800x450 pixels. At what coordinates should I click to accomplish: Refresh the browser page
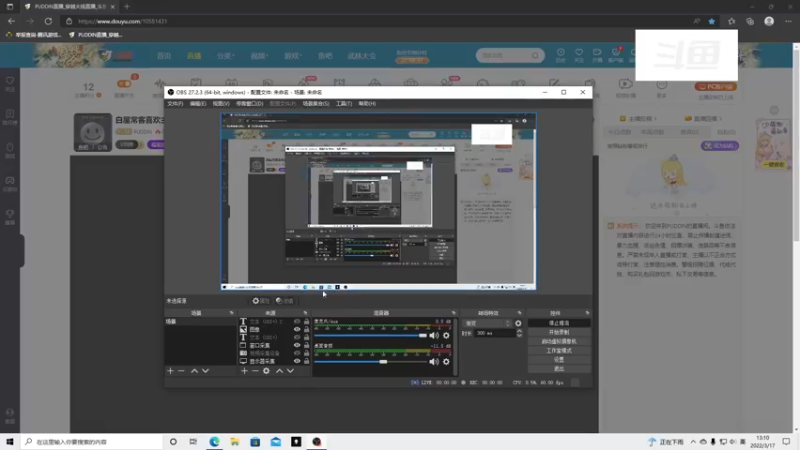click(x=48, y=21)
